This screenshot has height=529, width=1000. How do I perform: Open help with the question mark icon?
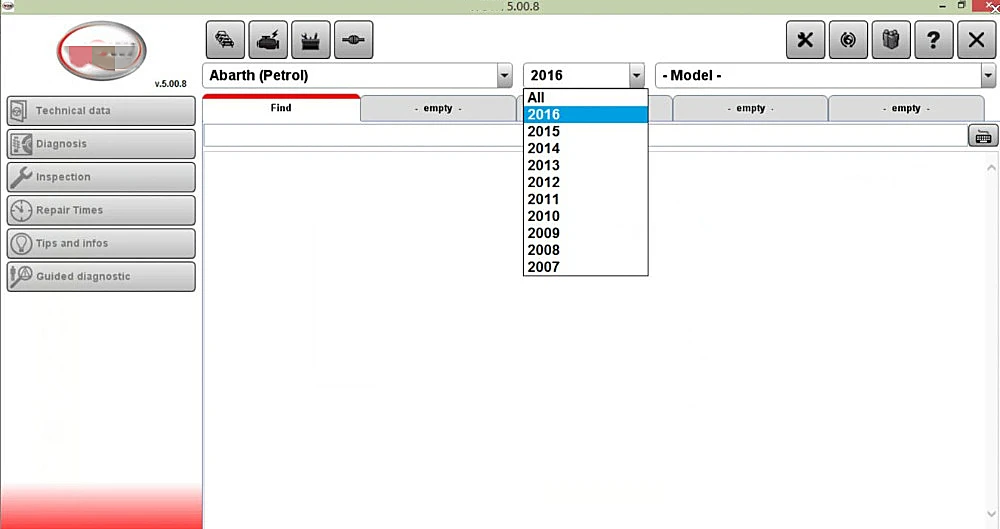point(934,40)
